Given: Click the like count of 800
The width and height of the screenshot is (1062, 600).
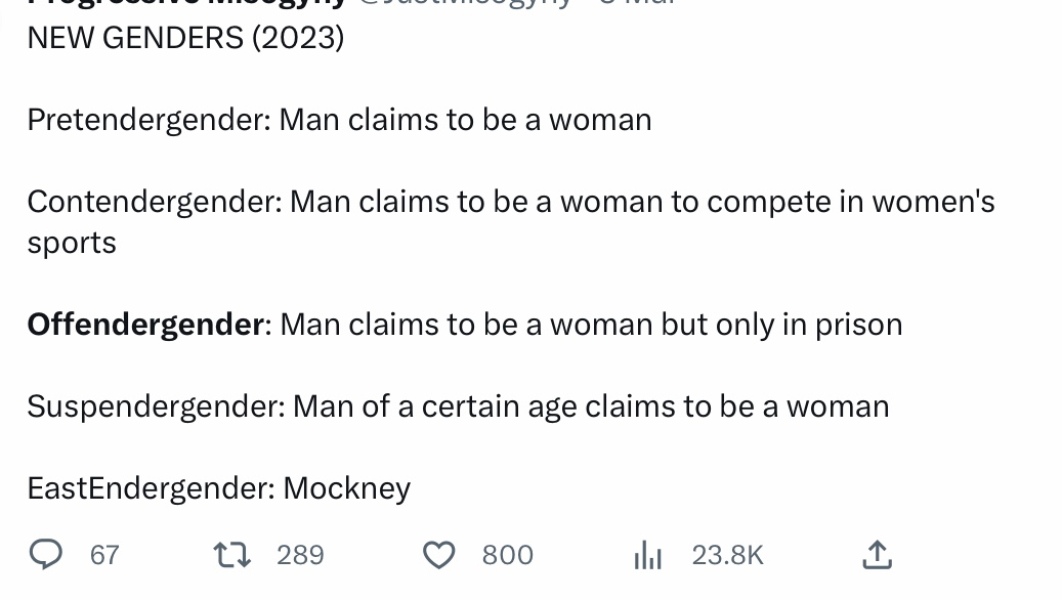Looking at the screenshot, I should pyautogui.click(x=507, y=554).
